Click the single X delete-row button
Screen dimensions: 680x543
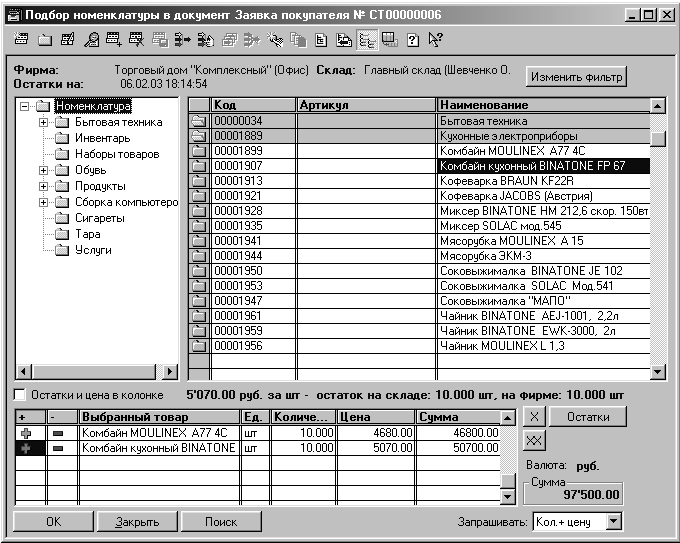(534, 417)
